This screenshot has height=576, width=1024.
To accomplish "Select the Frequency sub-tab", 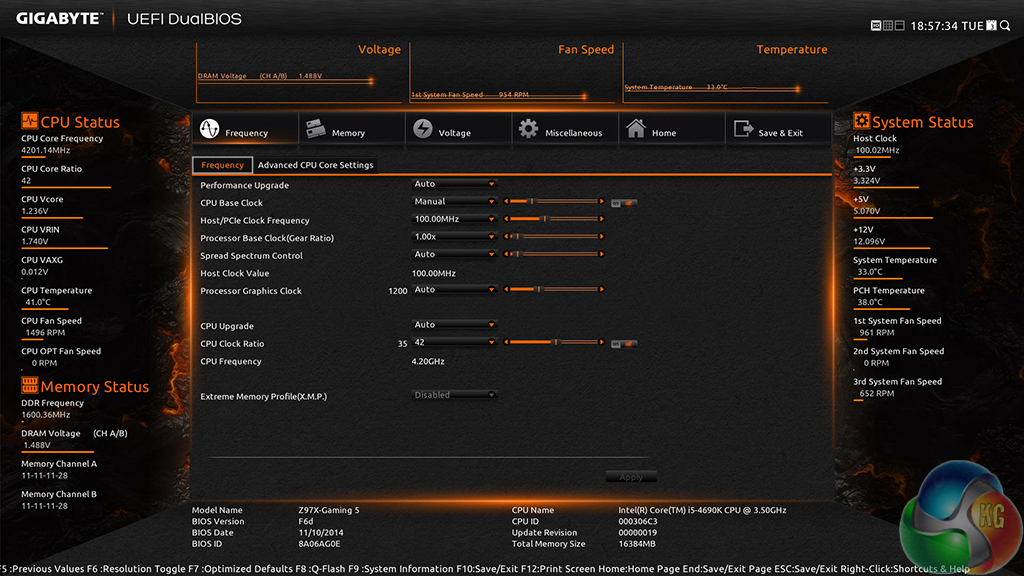I will pos(222,165).
